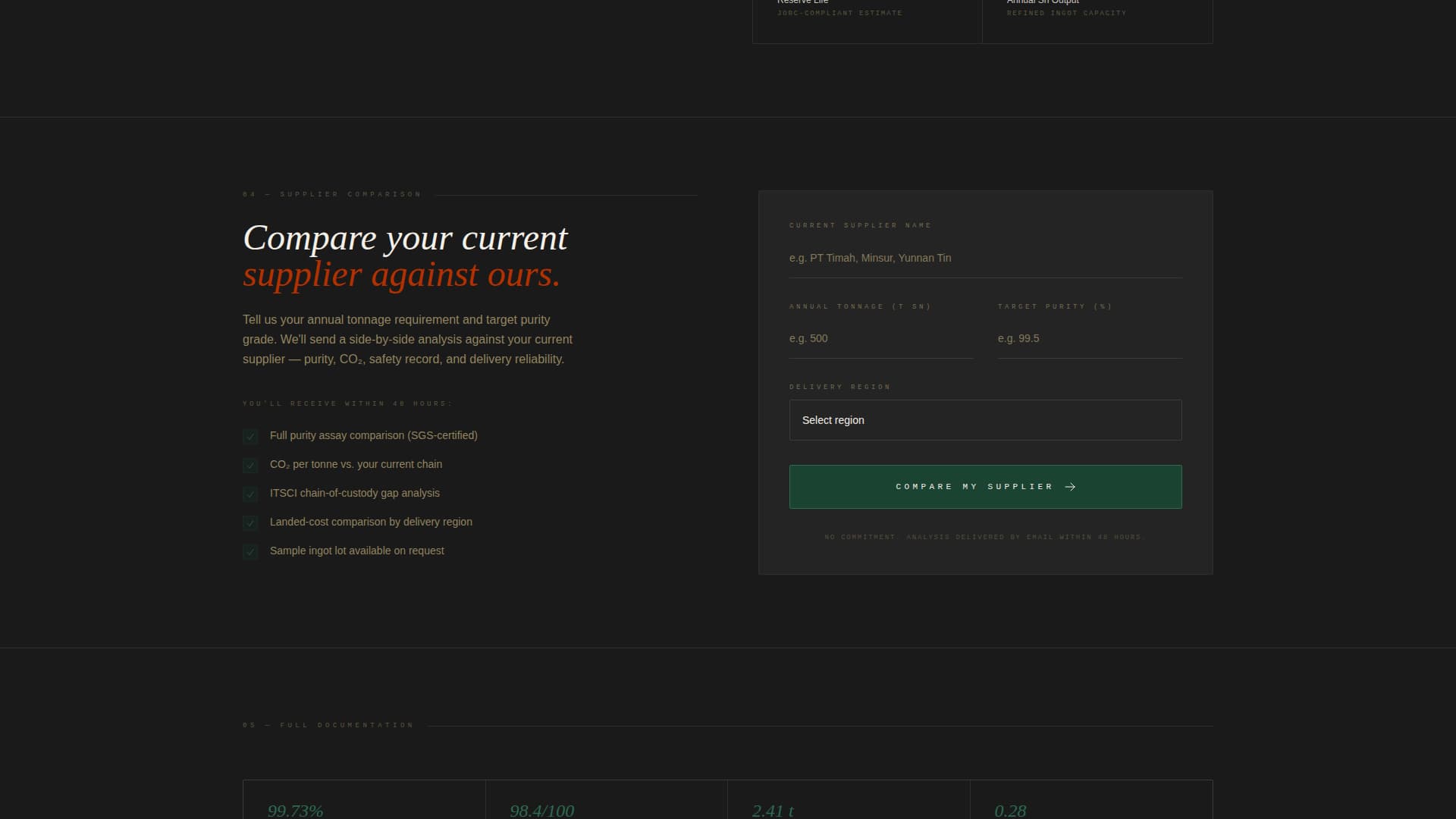
Task: Click the Annual Tonnage input field
Action: click(880, 339)
